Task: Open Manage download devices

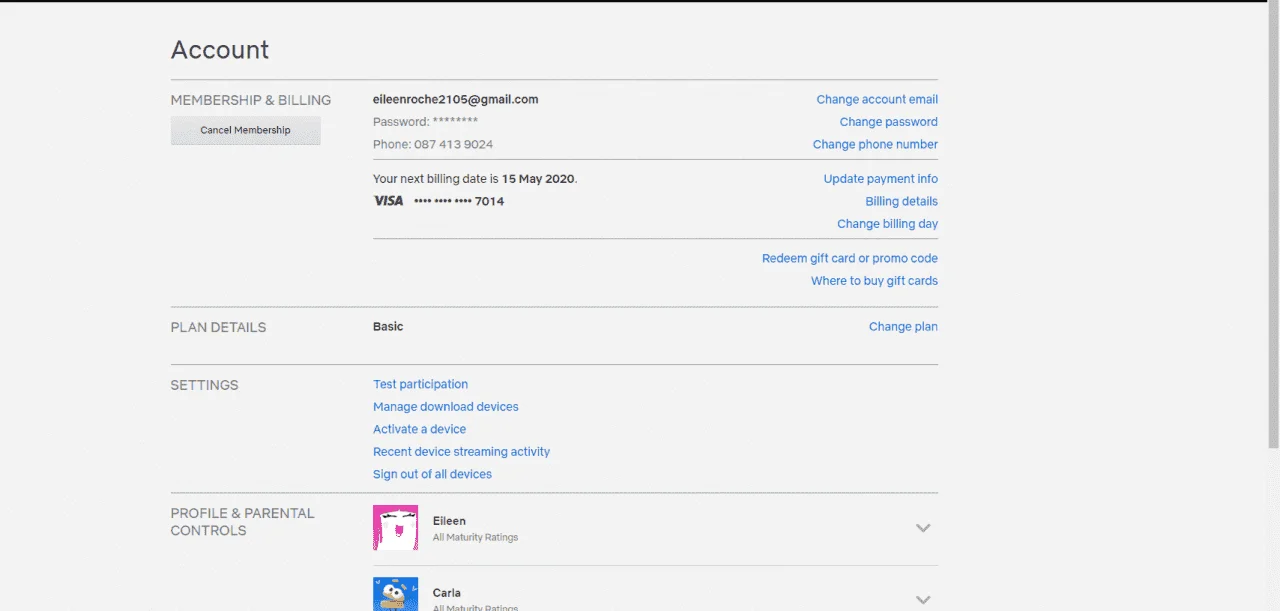Action: coord(445,407)
